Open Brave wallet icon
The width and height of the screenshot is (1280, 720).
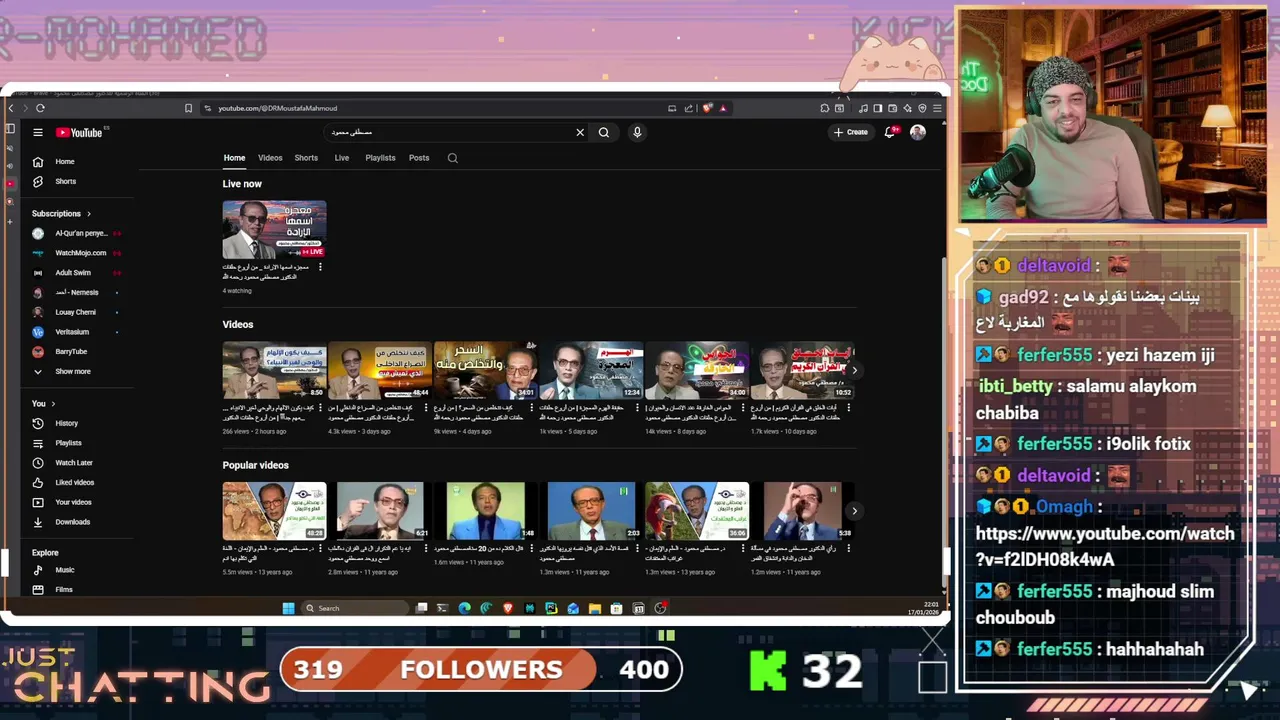tap(892, 108)
